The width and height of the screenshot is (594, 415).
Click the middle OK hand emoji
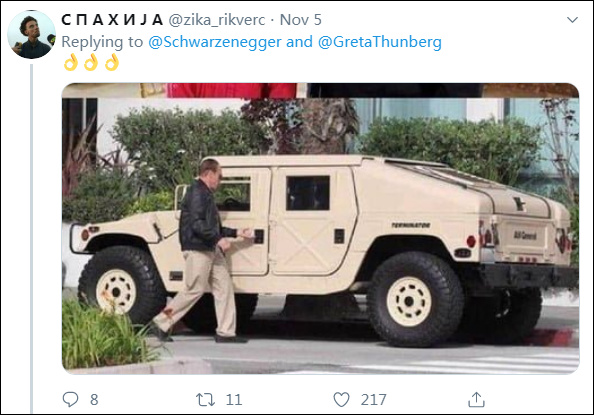pyautogui.click(x=91, y=62)
